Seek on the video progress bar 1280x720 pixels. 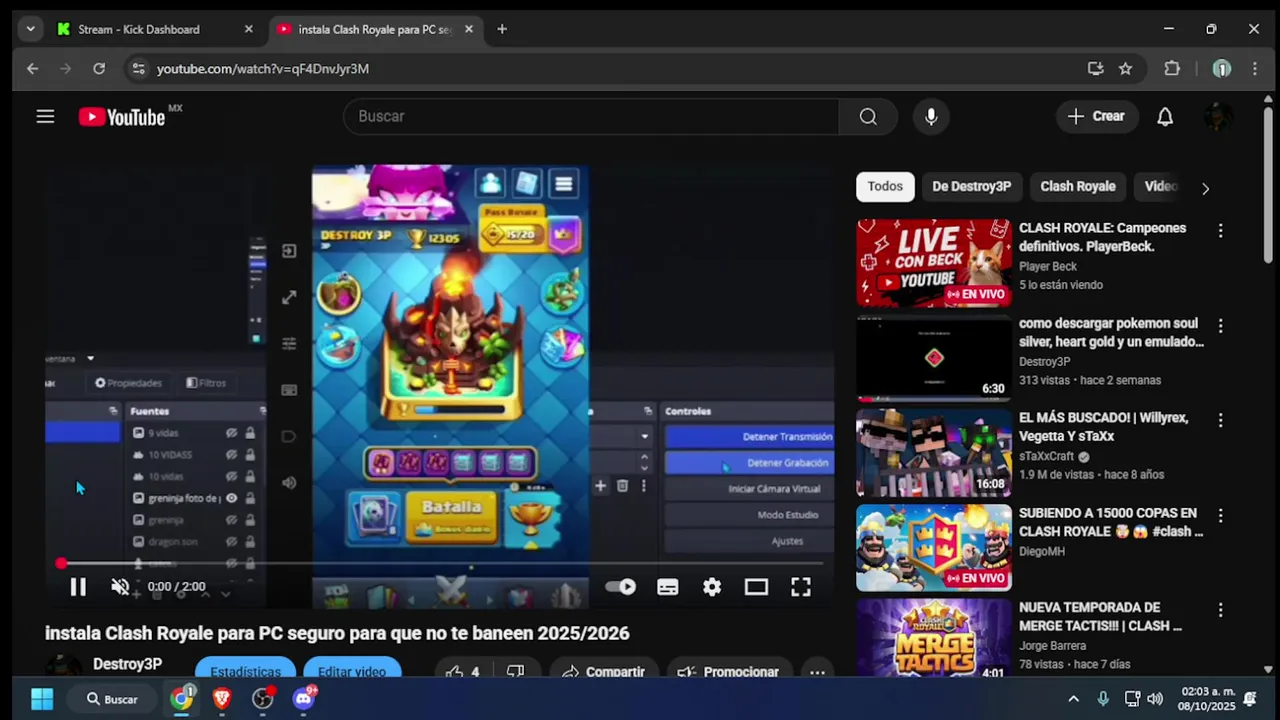tap(440, 564)
